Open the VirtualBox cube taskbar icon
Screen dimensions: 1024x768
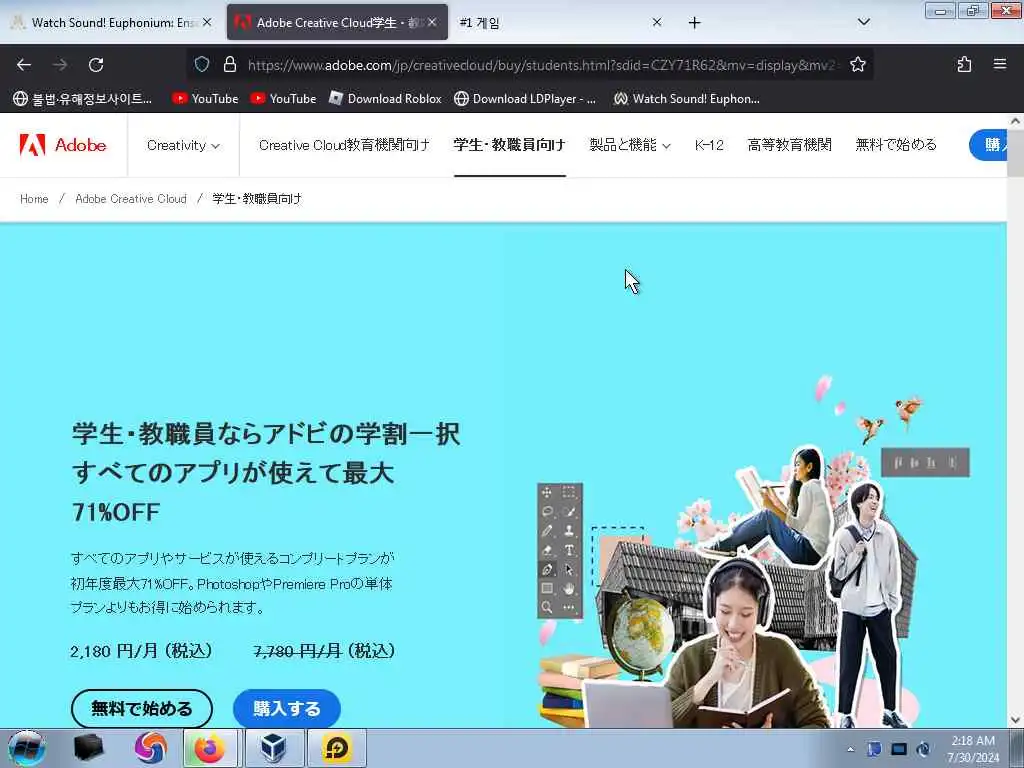point(273,748)
